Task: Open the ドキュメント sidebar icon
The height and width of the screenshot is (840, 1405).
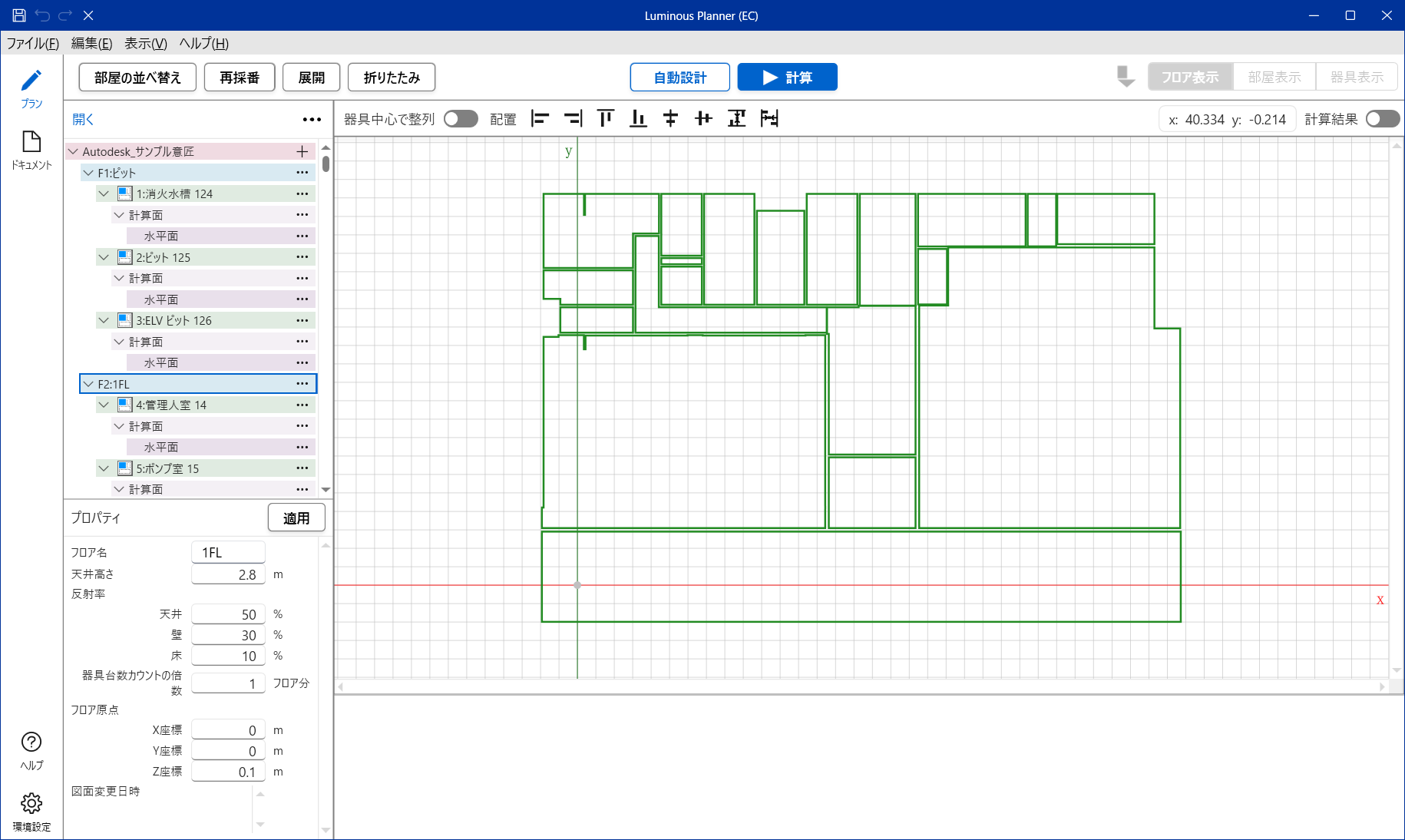Action: click(31, 150)
